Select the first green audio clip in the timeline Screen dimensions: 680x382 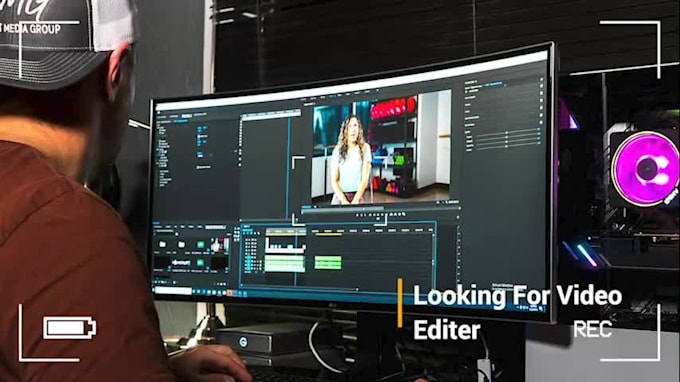[x=284, y=263]
